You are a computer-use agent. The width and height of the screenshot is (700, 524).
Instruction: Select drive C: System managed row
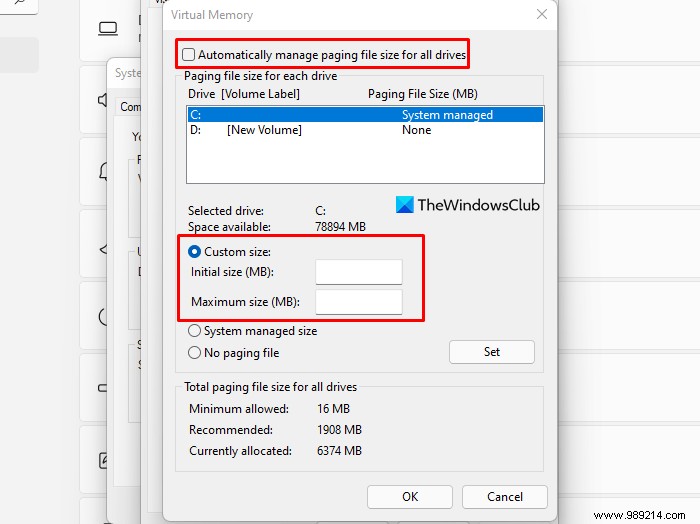coord(365,115)
